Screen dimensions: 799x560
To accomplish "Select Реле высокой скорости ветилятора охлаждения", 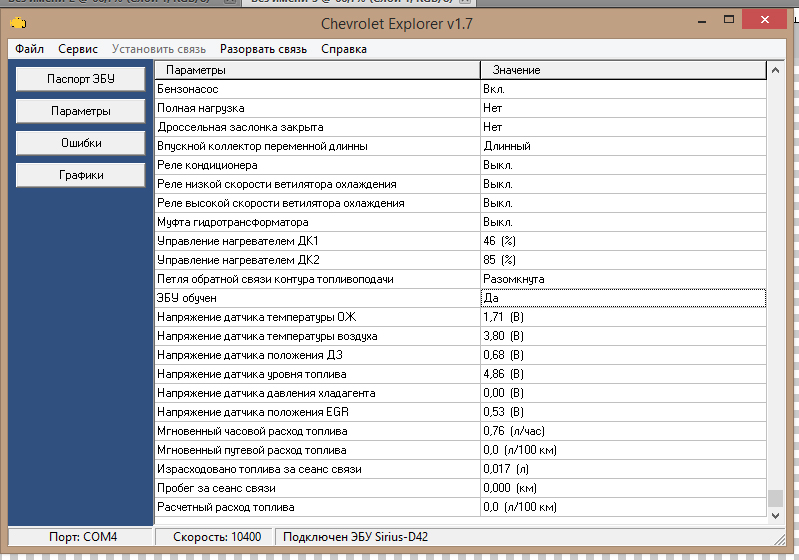I will pos(460,203).
